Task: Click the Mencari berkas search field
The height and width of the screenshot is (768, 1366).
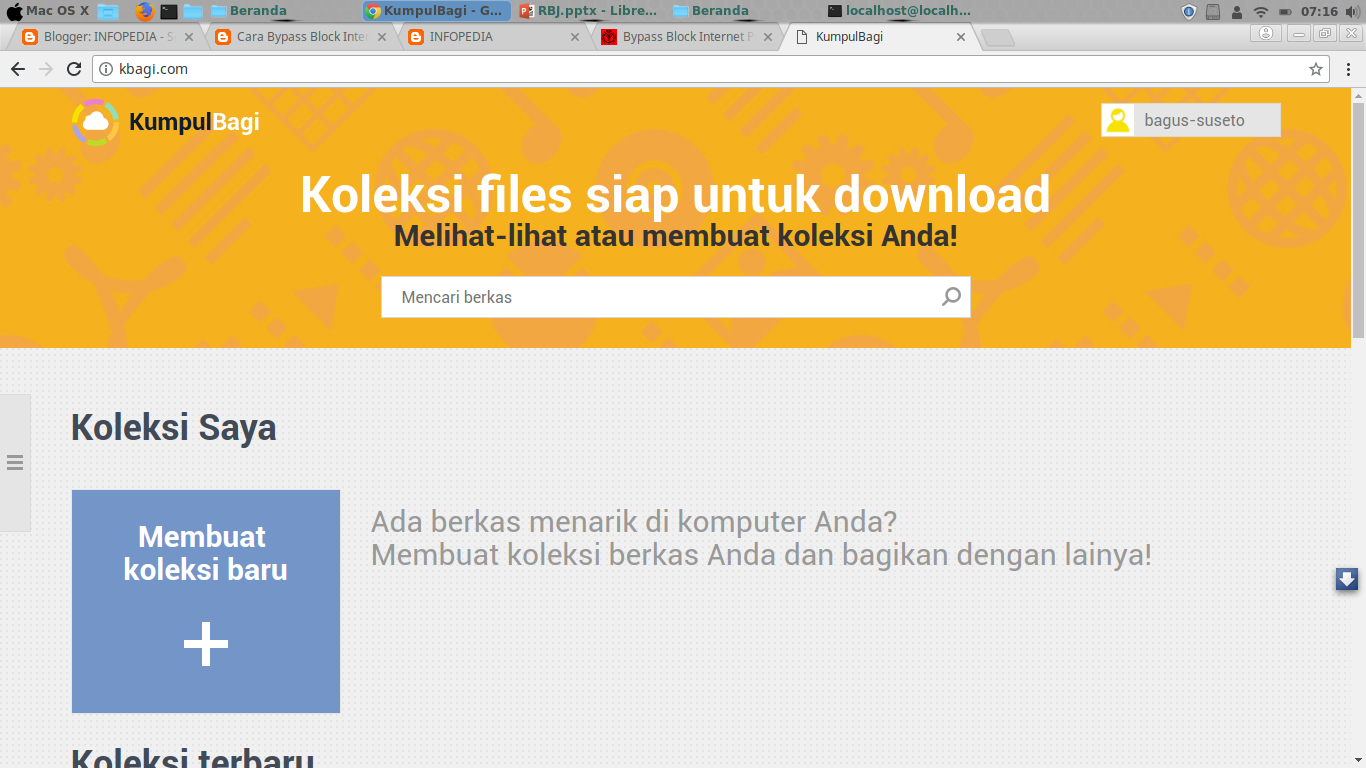Action: (676, 297)
